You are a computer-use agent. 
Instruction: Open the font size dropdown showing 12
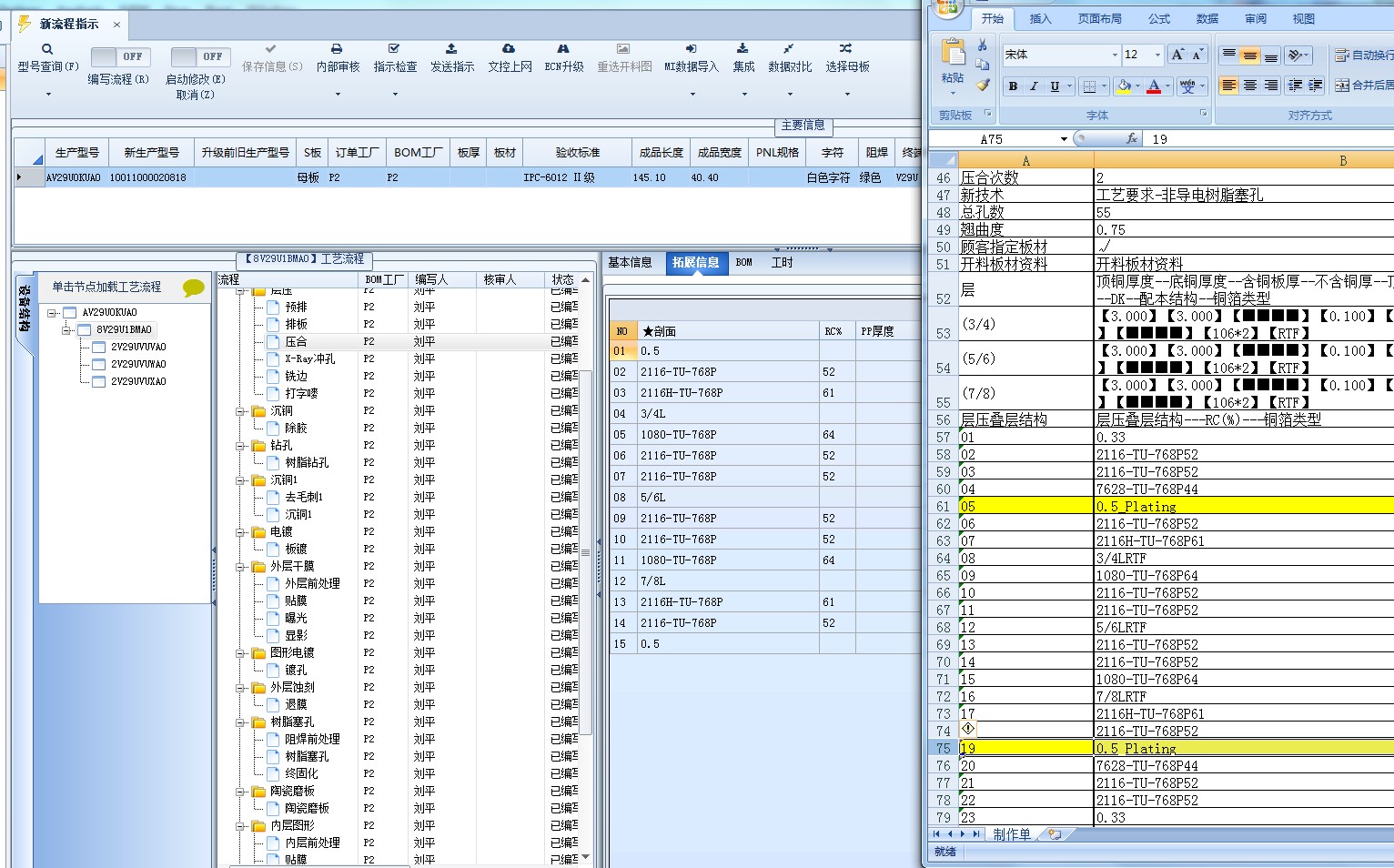(x=1157, y=55)
